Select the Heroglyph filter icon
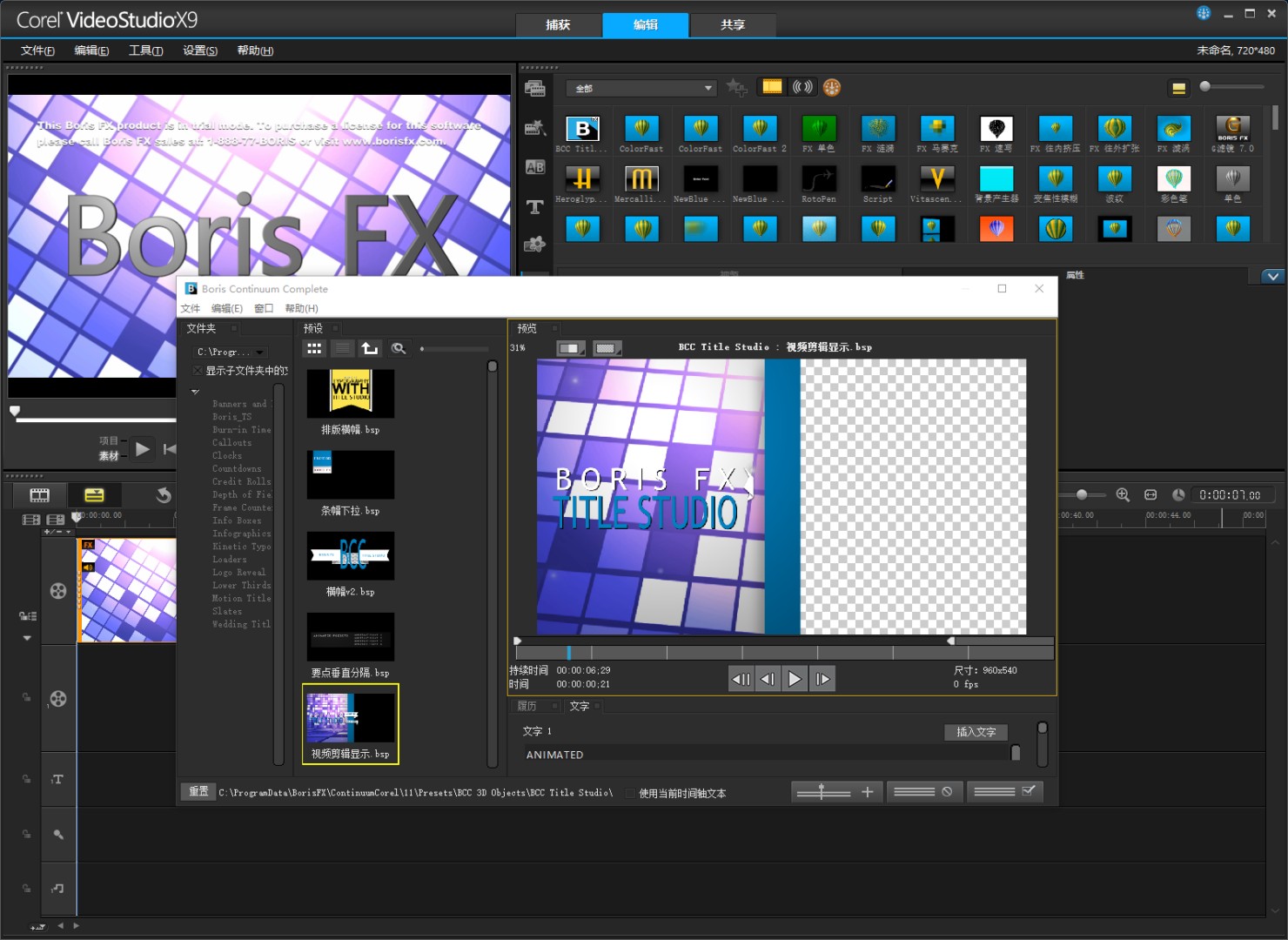The image size is (1288, 940). [582, 179]
